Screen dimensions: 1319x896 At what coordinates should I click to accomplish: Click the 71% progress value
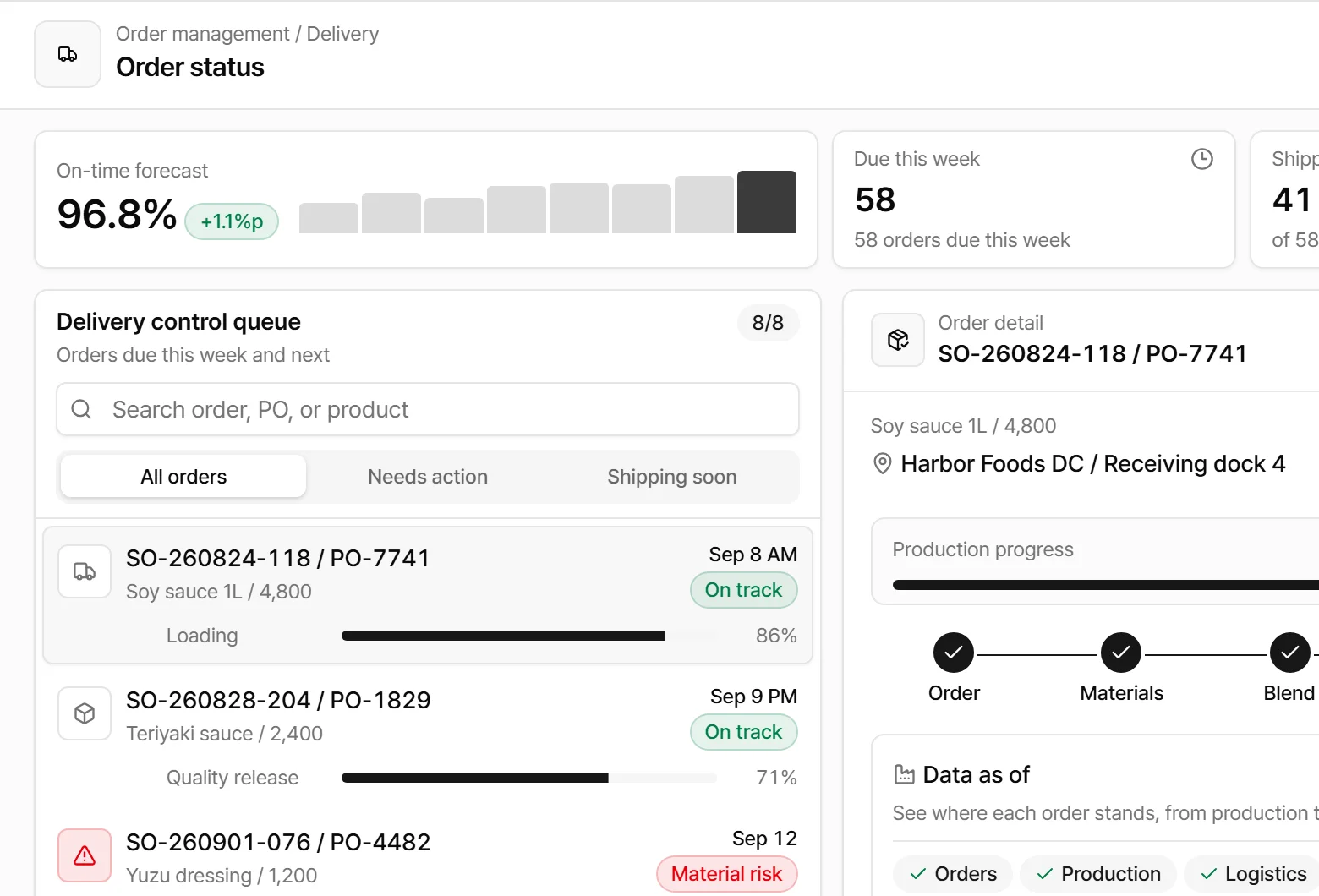click(776, 778)
